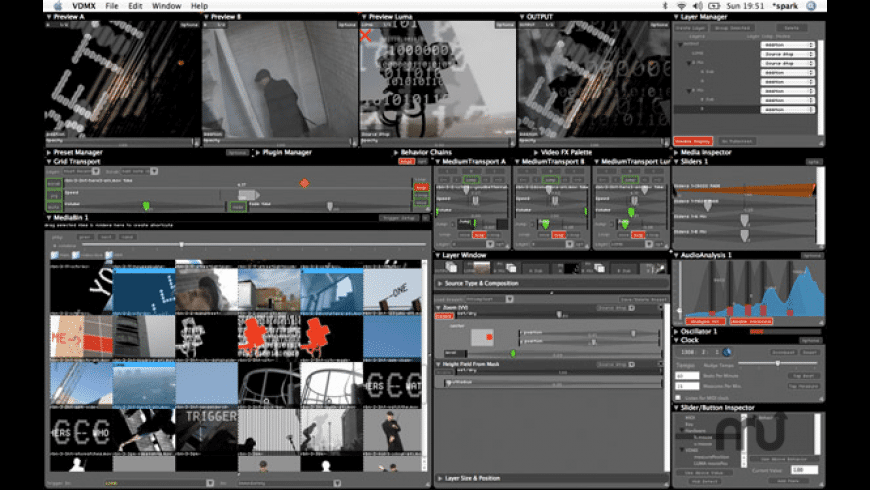Toggle red button at Layer Manager bottom

click(x=693, y=142)
